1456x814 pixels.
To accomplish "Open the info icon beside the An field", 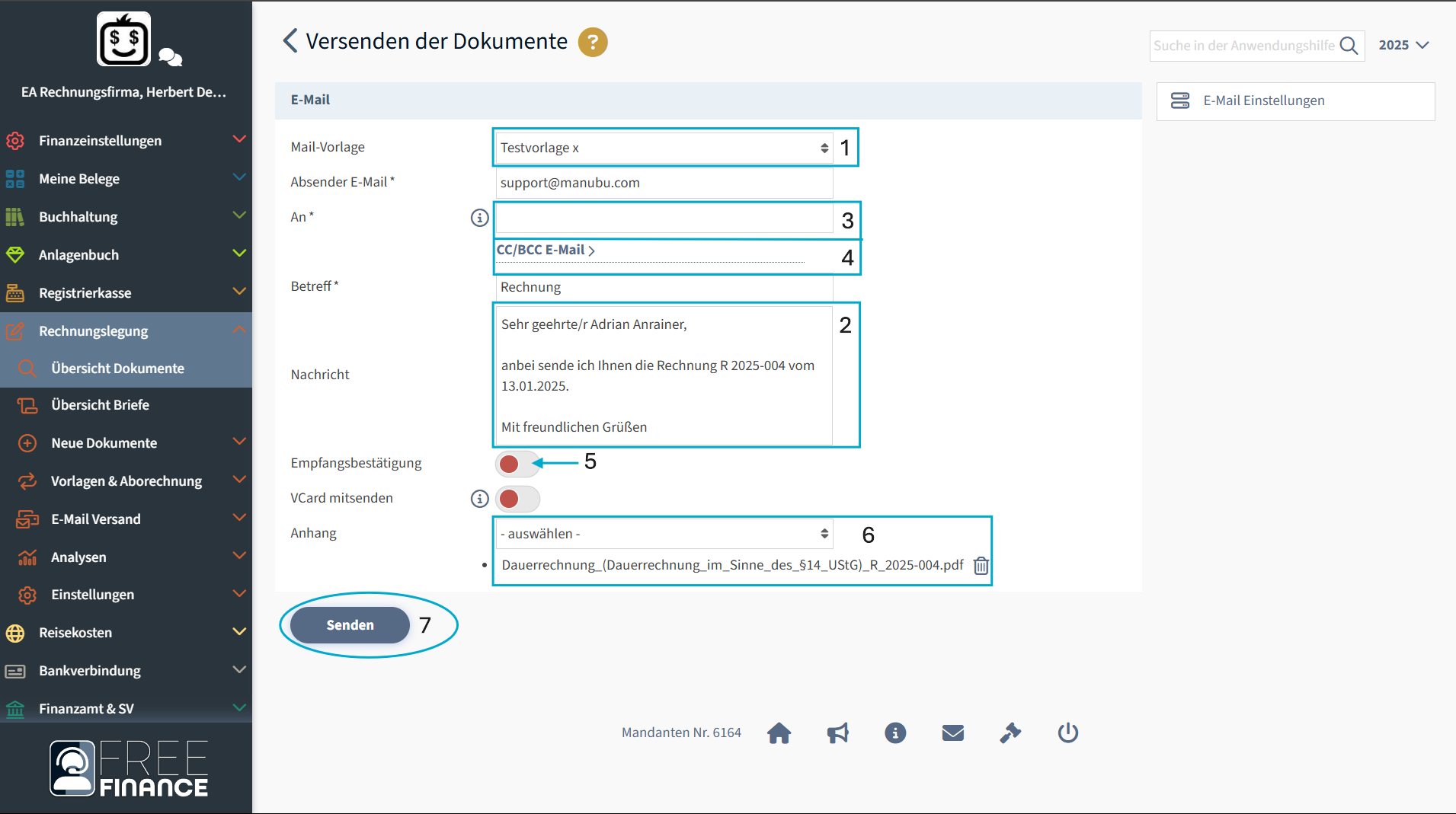I will (x=479, y=217).
